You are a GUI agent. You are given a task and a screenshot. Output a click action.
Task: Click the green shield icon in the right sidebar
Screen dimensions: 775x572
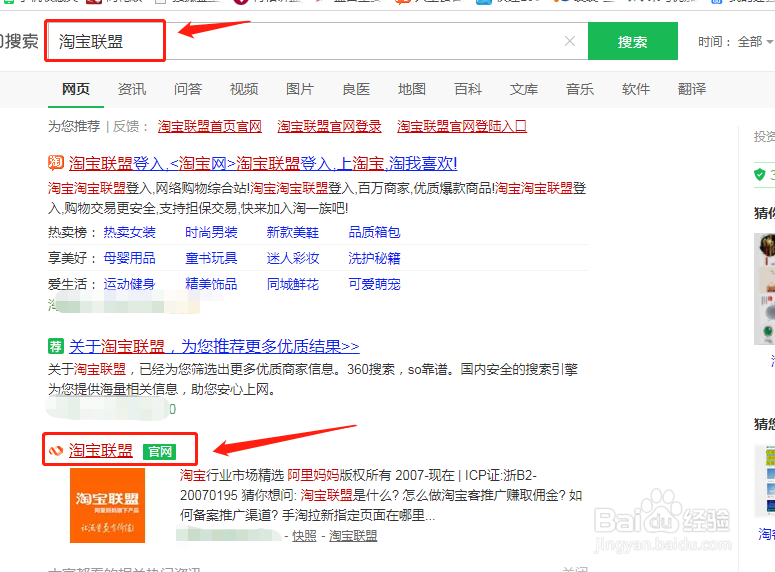[760, 174]
